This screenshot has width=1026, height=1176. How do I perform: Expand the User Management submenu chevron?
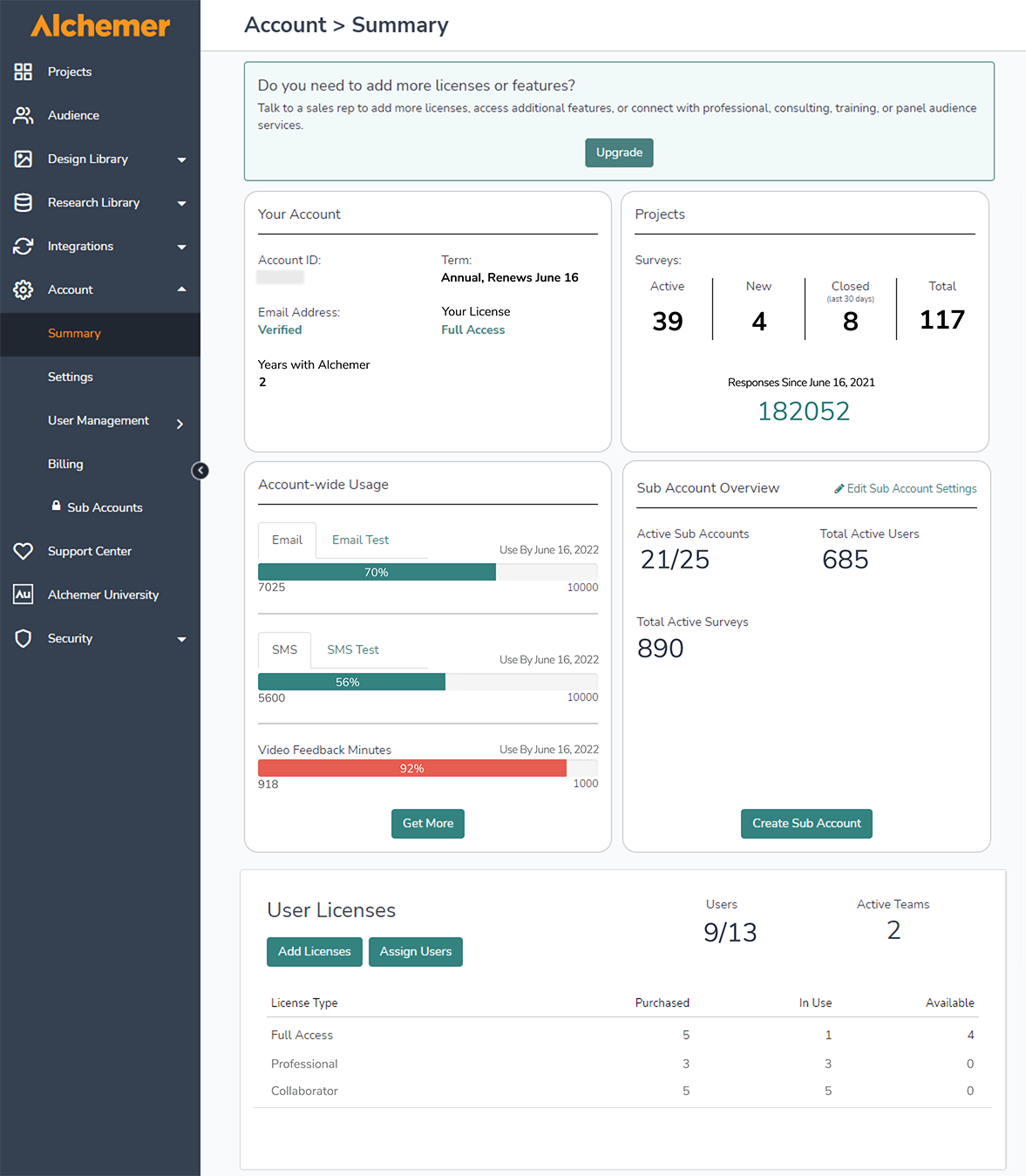click(180, 424)
